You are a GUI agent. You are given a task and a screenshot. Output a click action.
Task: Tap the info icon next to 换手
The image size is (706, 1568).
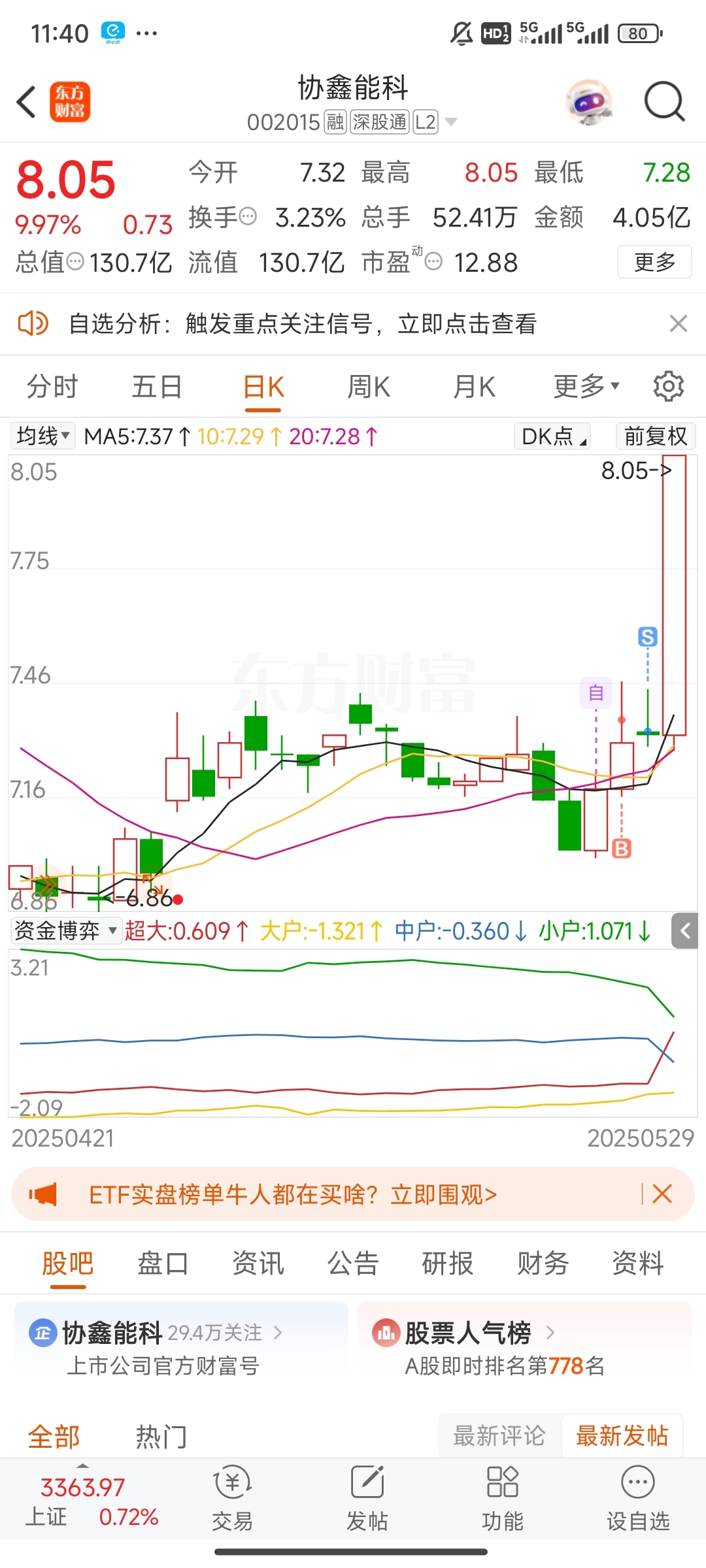pos(248,216)
